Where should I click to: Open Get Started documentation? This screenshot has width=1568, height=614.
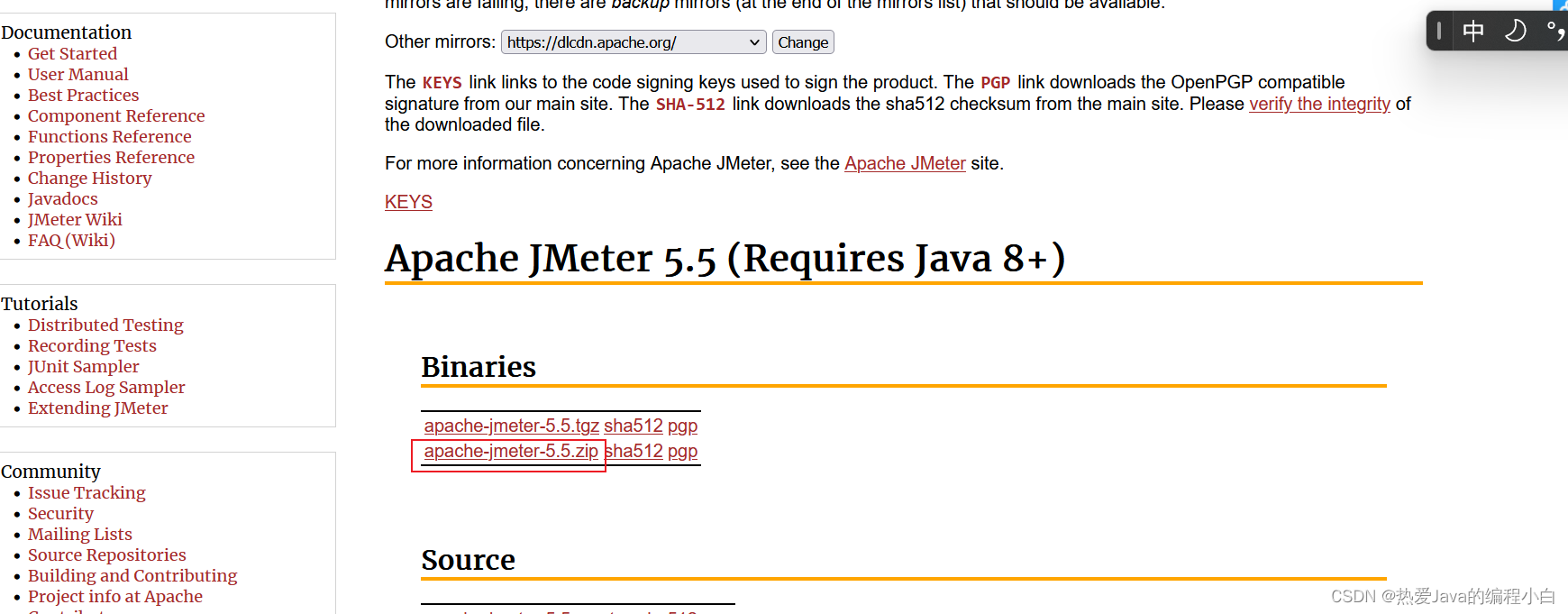click(72, 54)
